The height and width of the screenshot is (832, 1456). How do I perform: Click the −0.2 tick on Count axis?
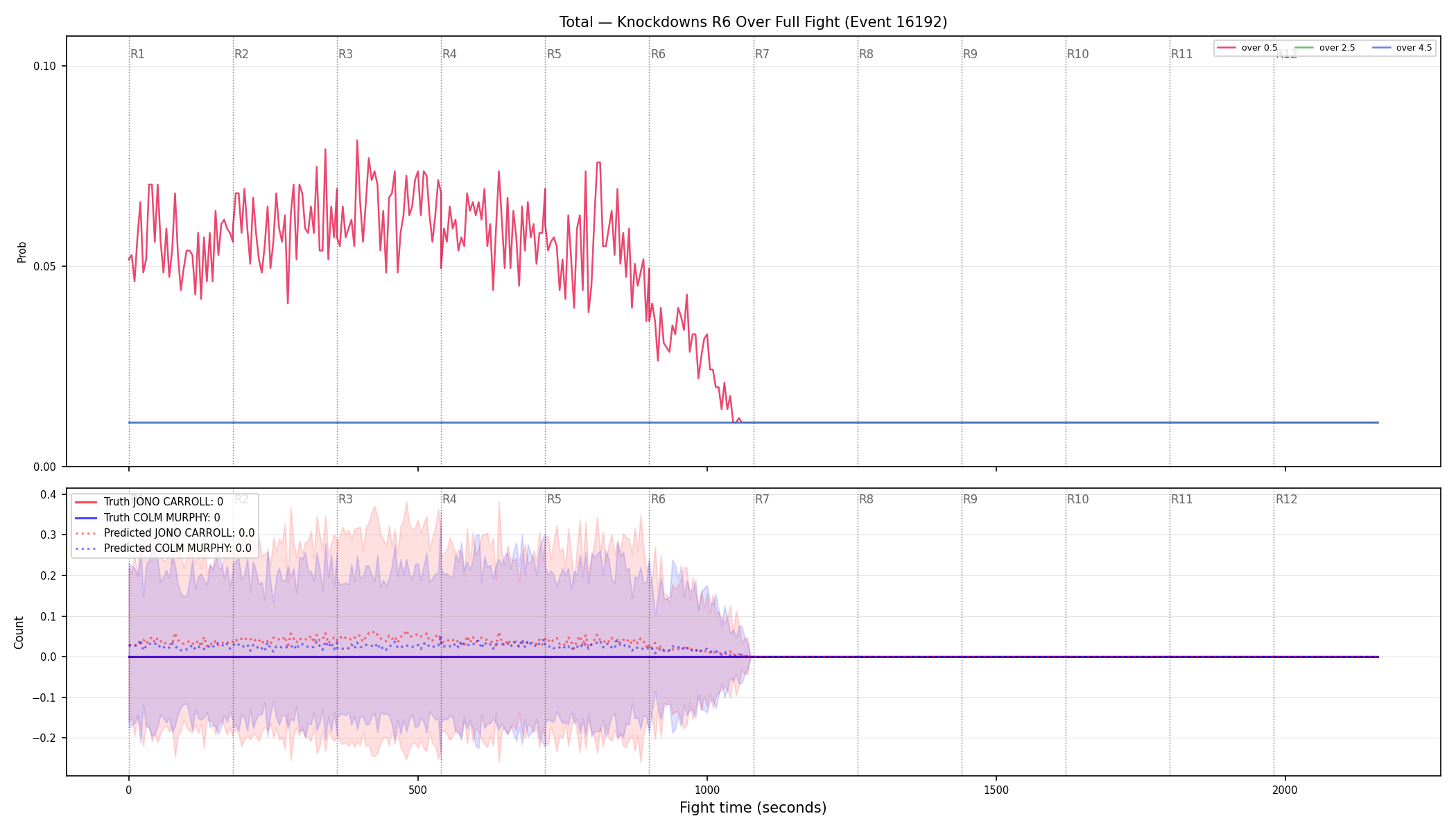(x=44, y=738)
